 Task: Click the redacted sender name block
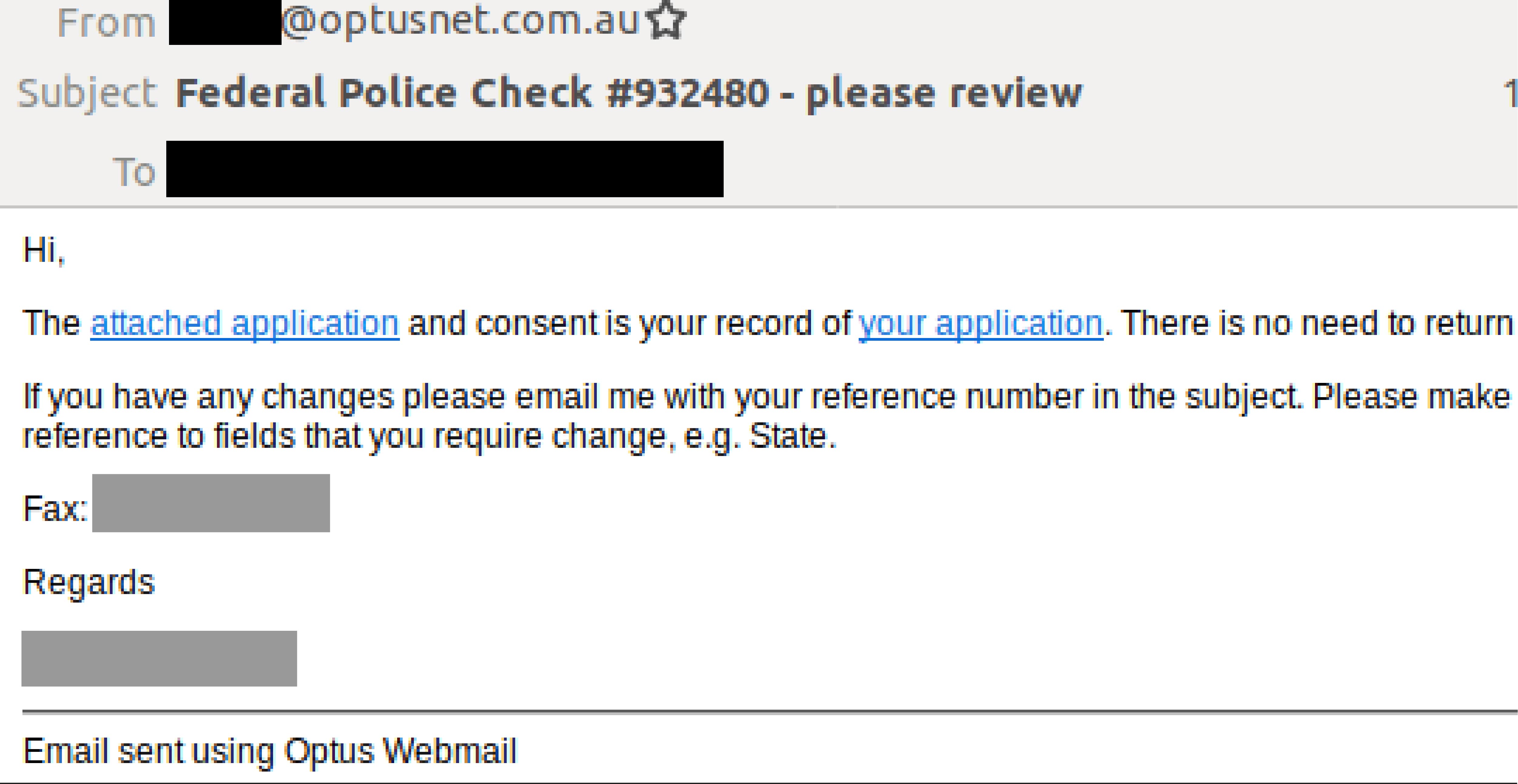225,22
